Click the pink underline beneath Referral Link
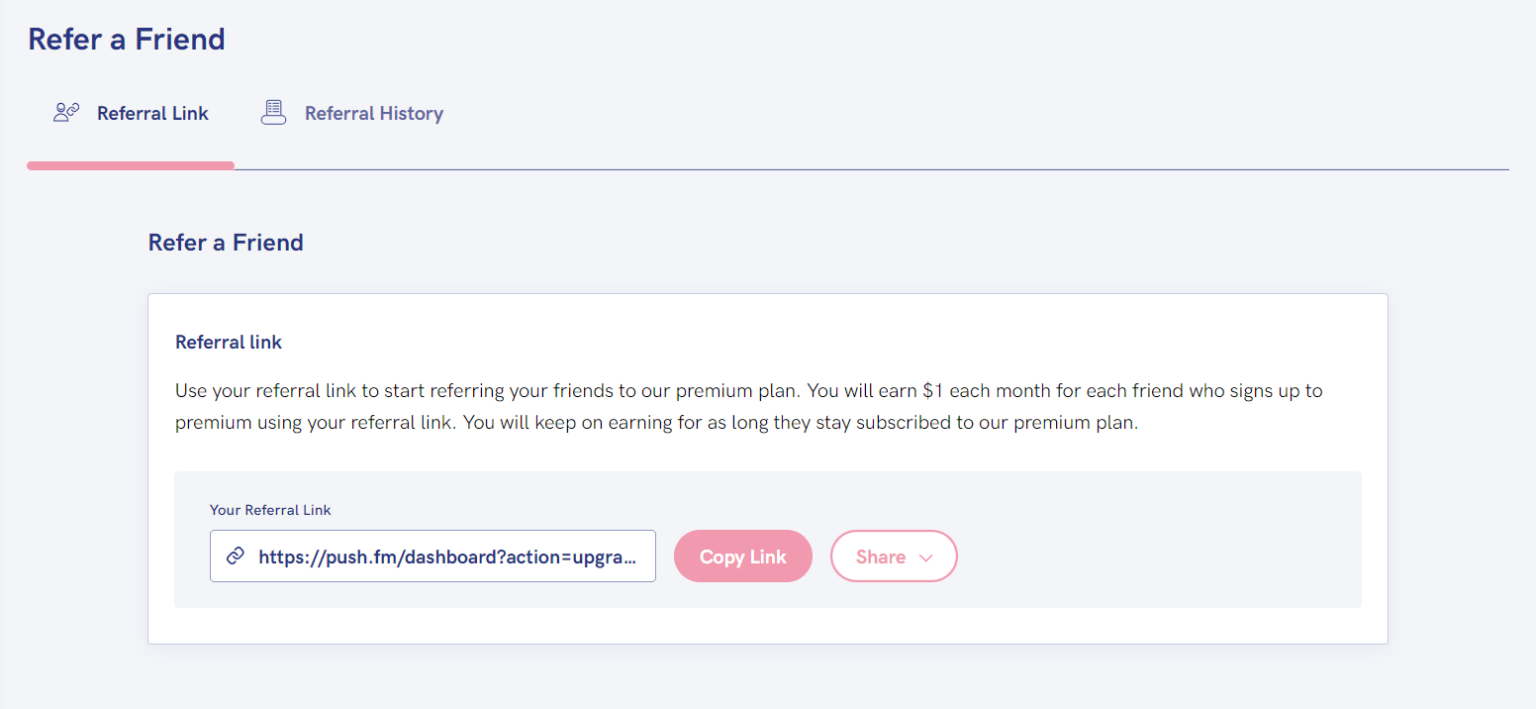This screenshot has width=1536, height=709. 131,164
